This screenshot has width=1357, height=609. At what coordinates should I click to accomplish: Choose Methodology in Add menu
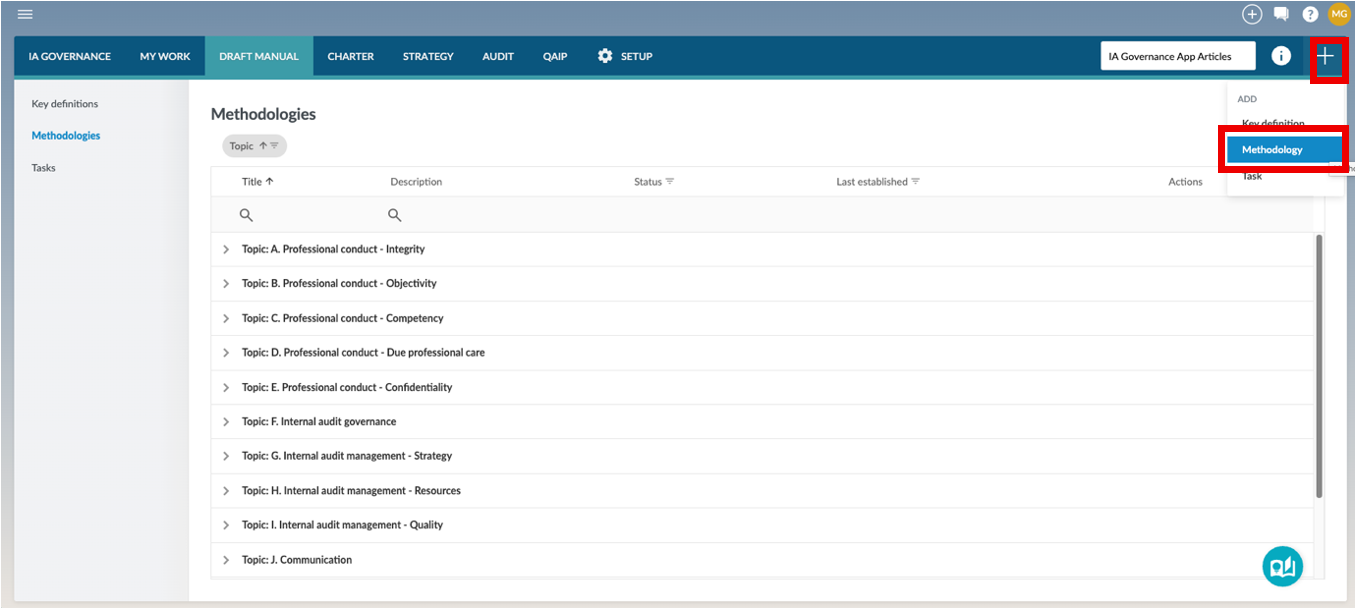pyautogui.click(x=1285, y=150)
